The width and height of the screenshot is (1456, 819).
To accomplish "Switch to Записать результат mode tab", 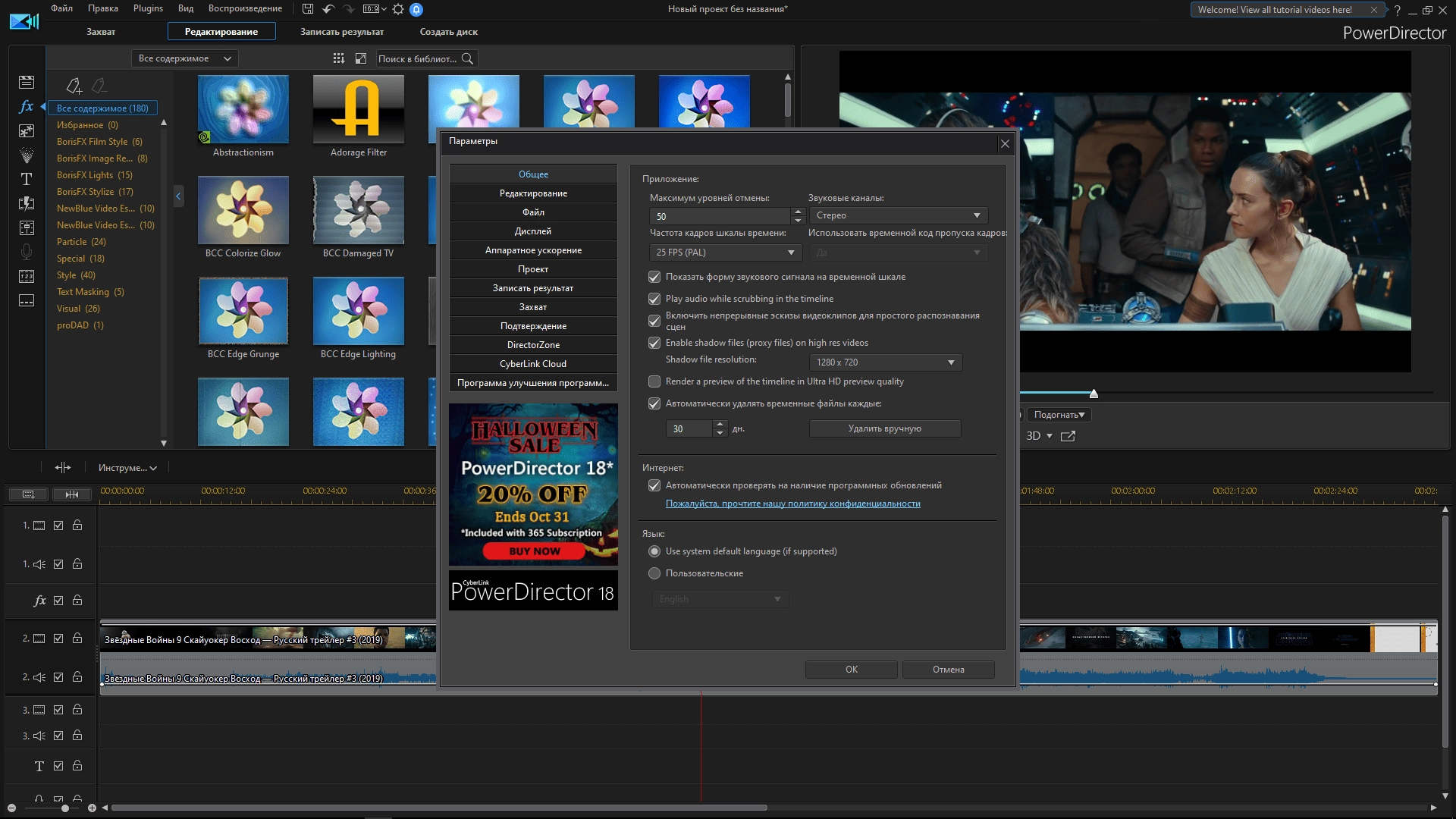I will (x=342, y=32).
